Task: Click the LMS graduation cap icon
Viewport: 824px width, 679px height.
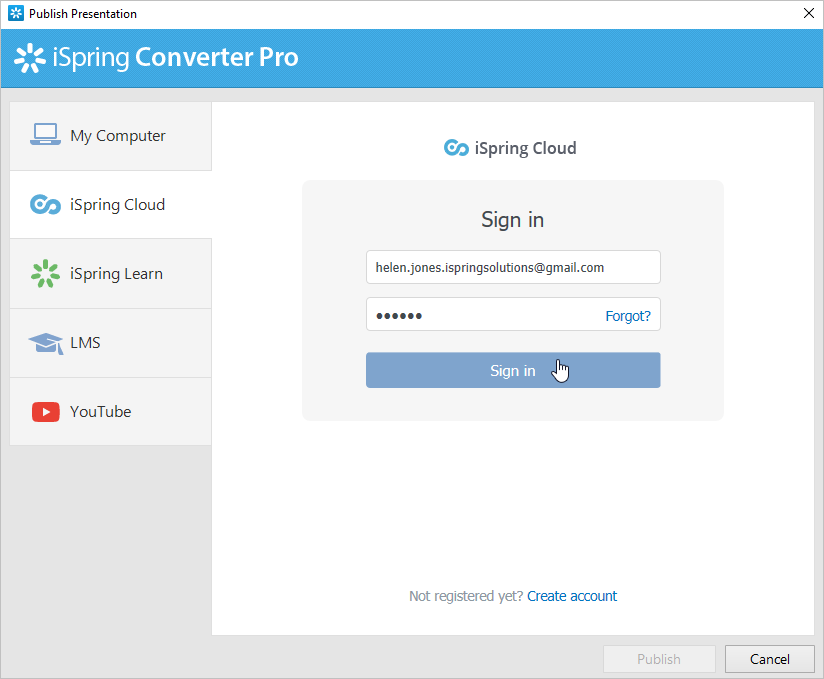Action: click(46, 343)
